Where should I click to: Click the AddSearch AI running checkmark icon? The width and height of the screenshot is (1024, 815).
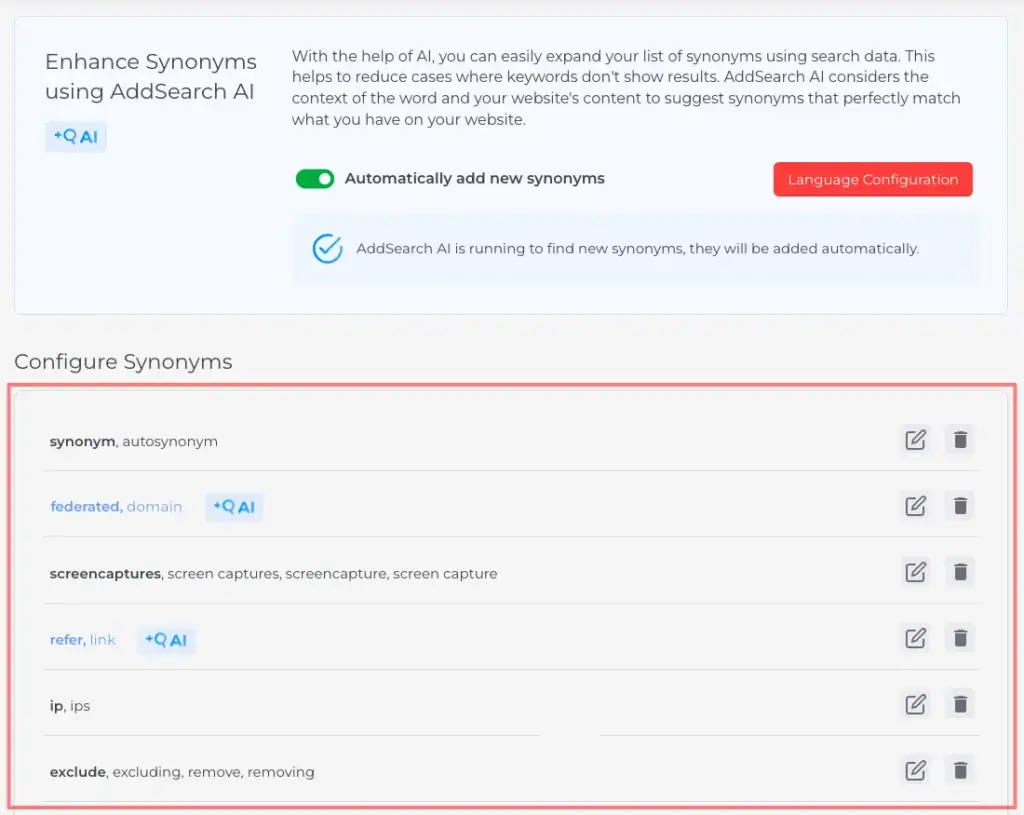[328, 249]
